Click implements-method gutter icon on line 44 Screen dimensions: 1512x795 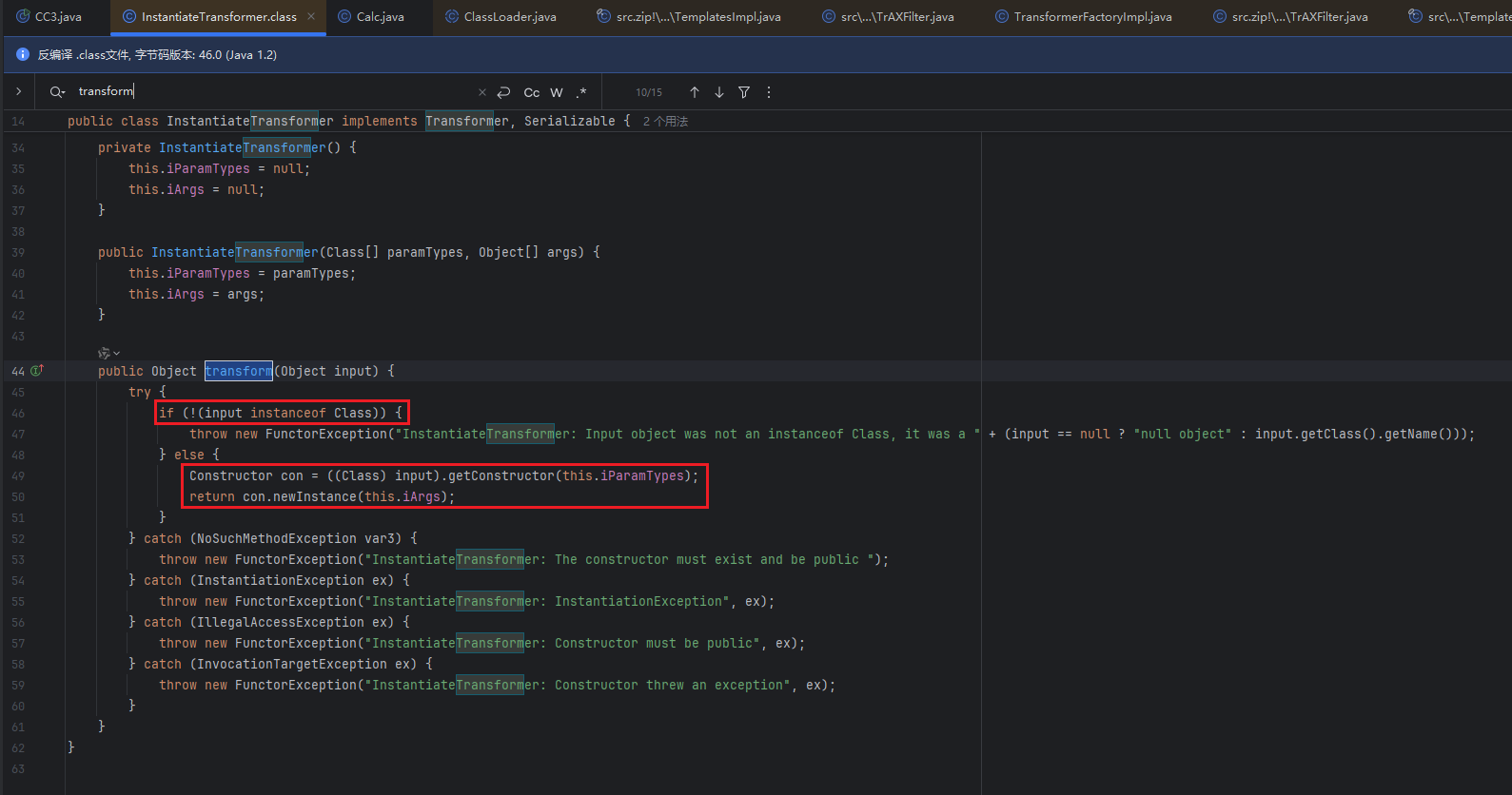pos(37,371)
